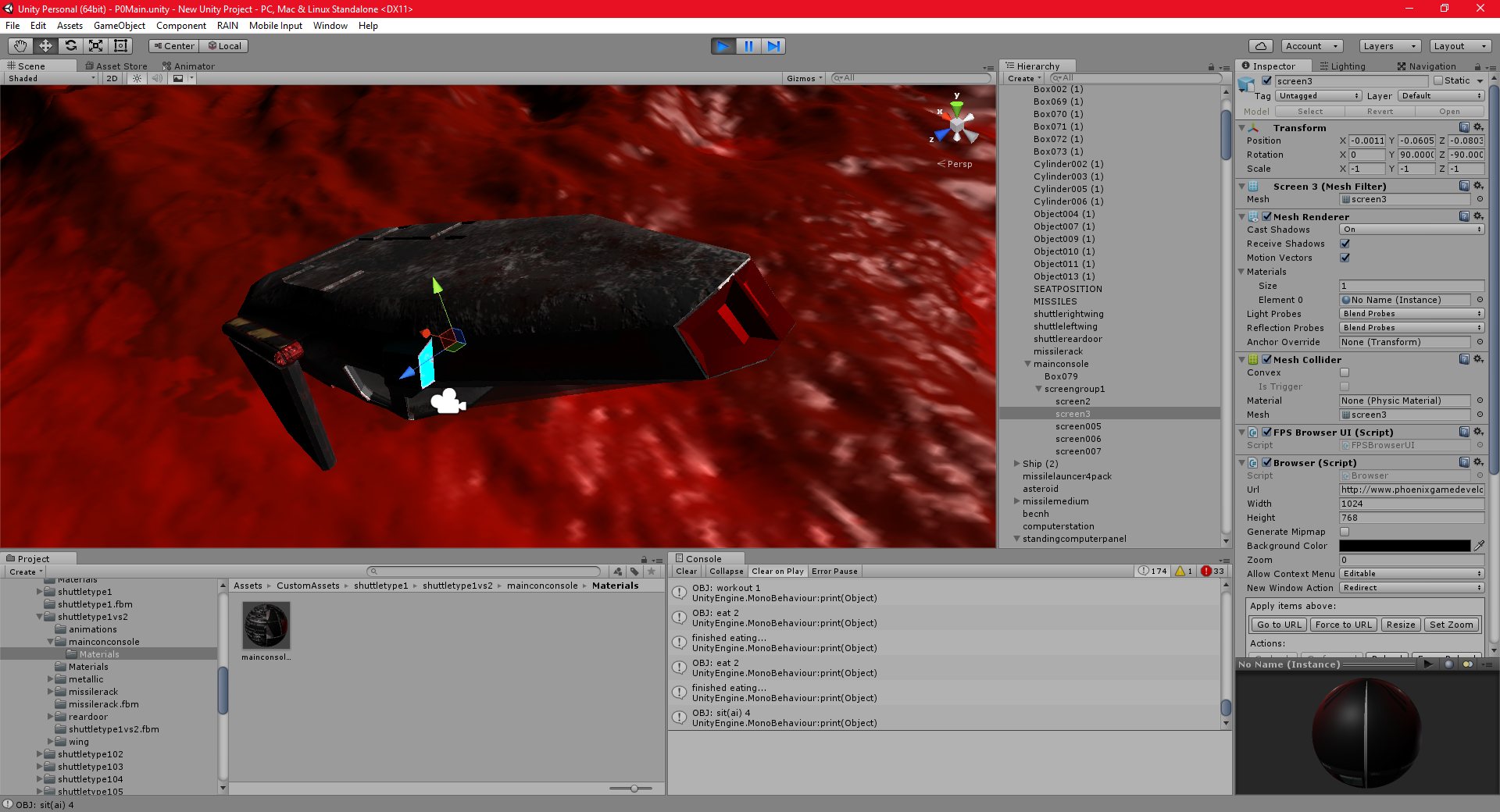Select the Rect transform tool

pos(120,46)
